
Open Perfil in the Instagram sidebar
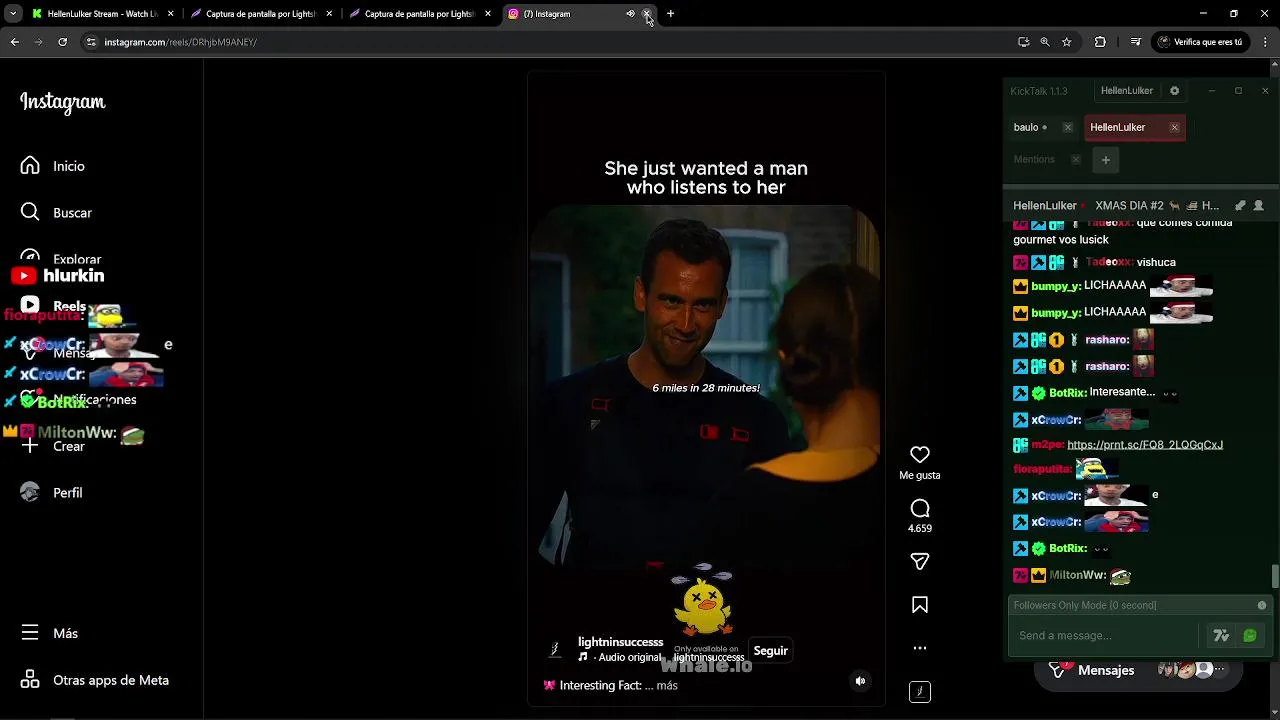coord(52,492)
